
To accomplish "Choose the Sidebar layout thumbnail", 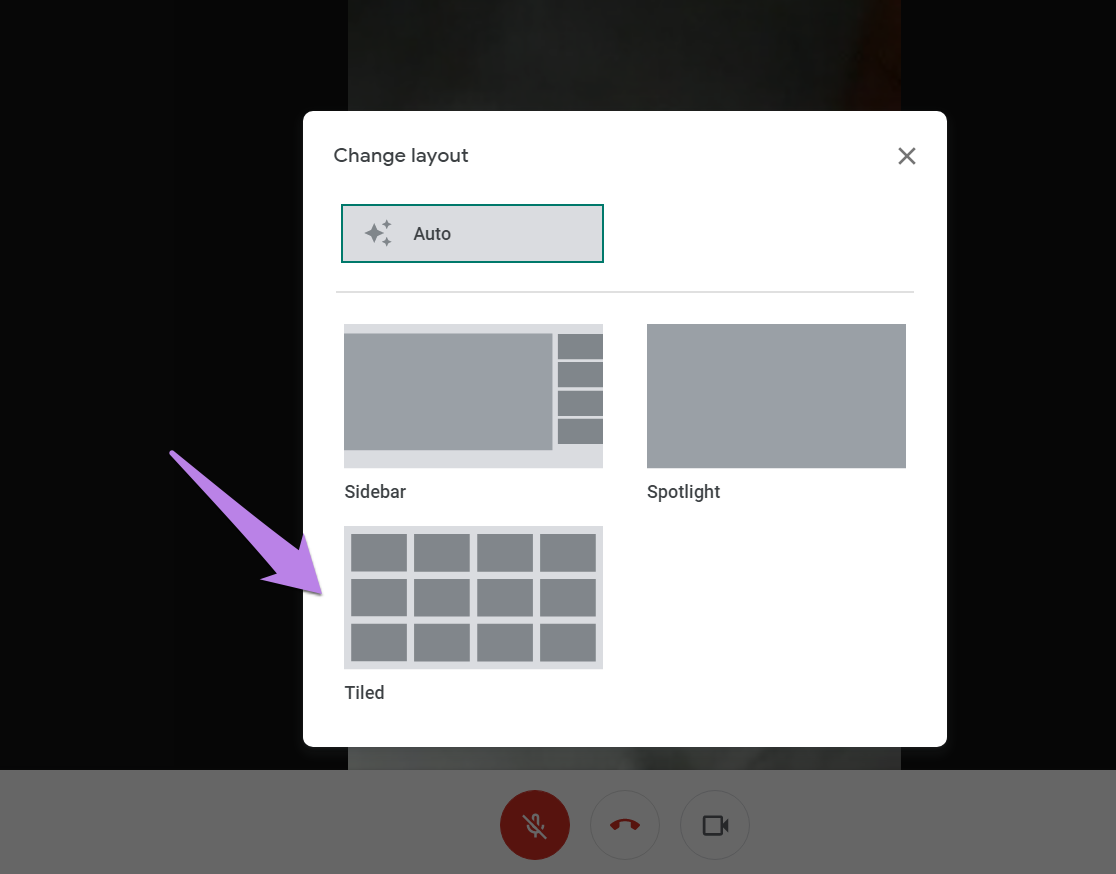I will coord(473,396).
